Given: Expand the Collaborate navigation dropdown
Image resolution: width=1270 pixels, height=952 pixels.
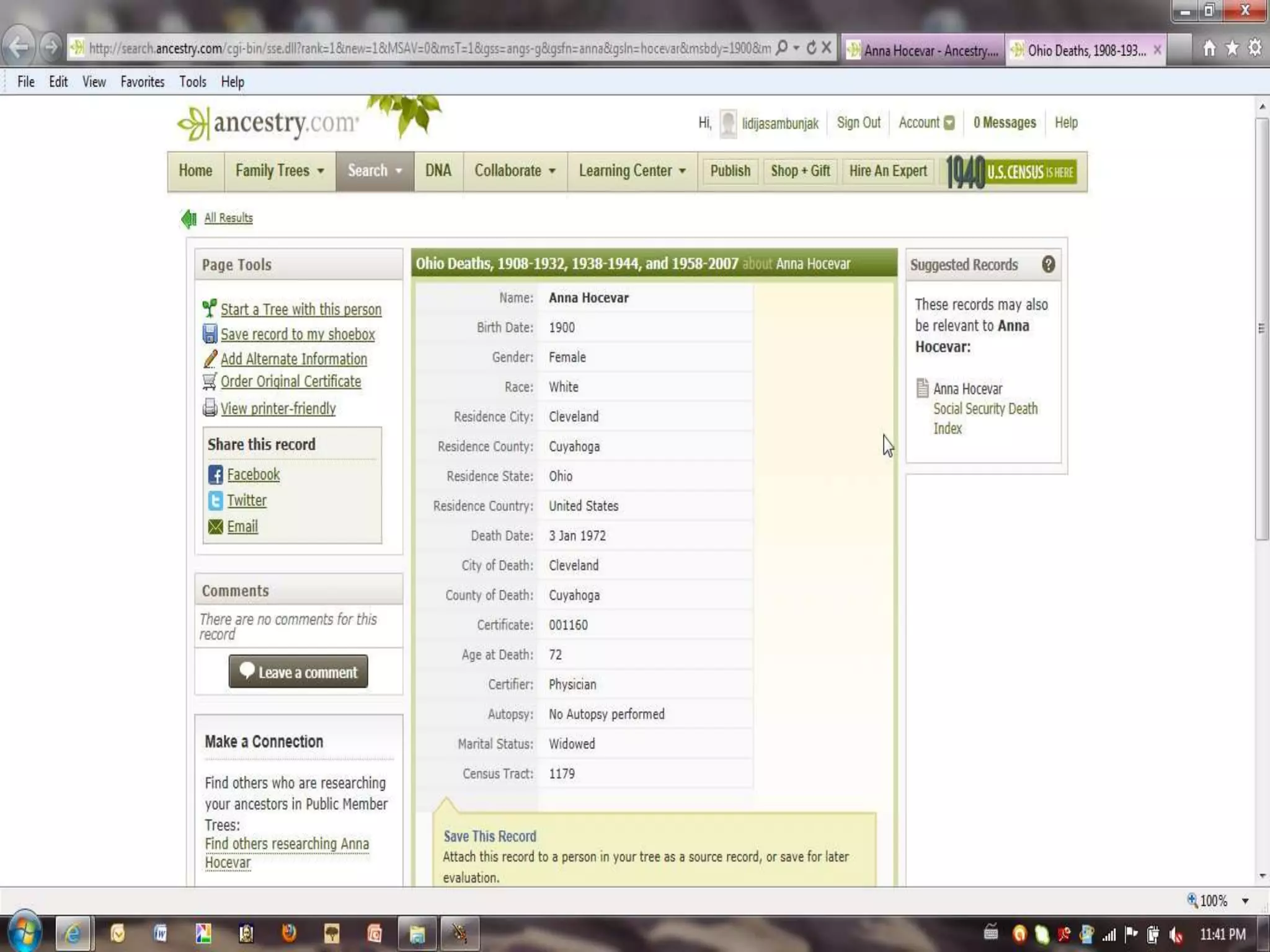Looking at the screenshot, I should coord(514,171).
